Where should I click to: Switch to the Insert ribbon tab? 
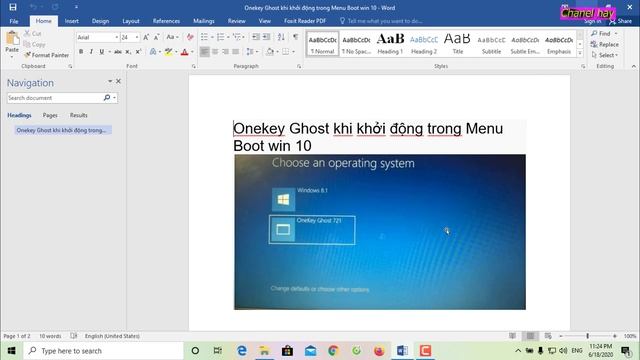[x=71, y=21]
